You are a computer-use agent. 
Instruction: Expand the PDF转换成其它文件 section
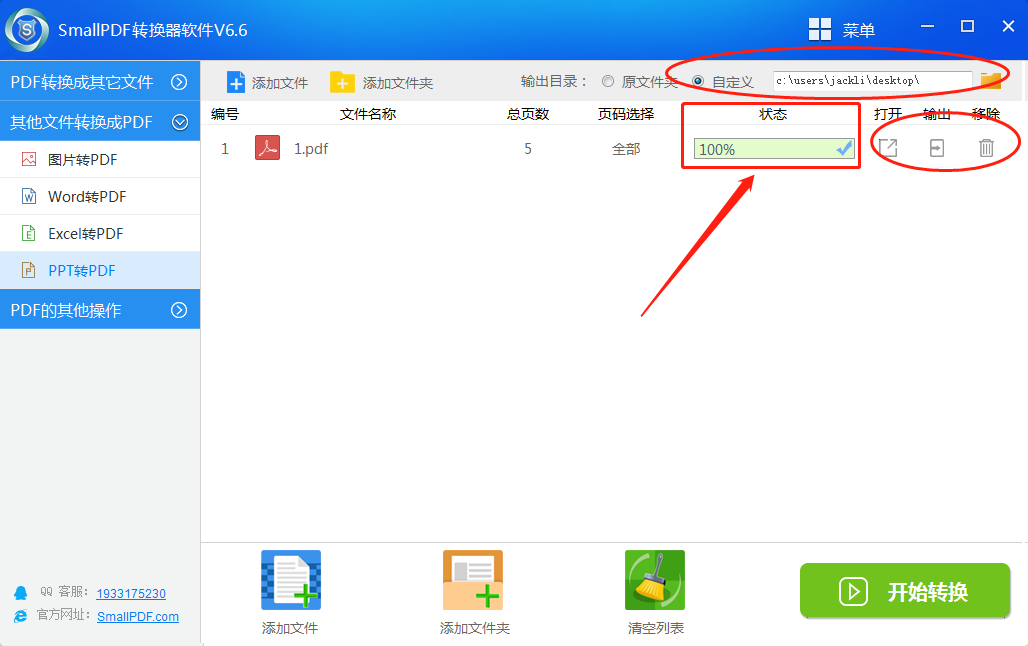[179, 82]
